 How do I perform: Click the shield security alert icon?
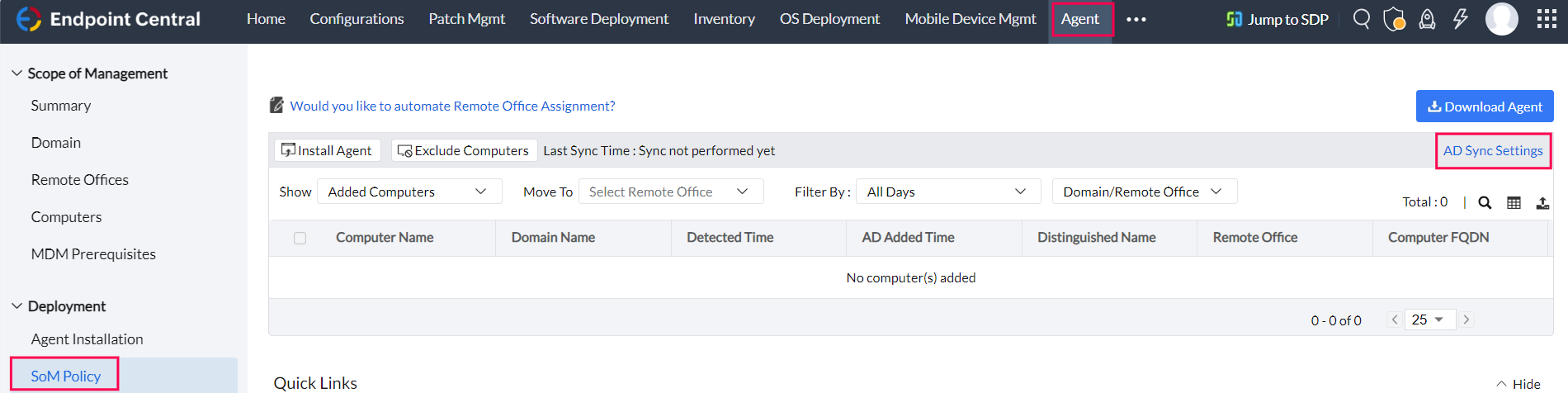pos(1394,19)
